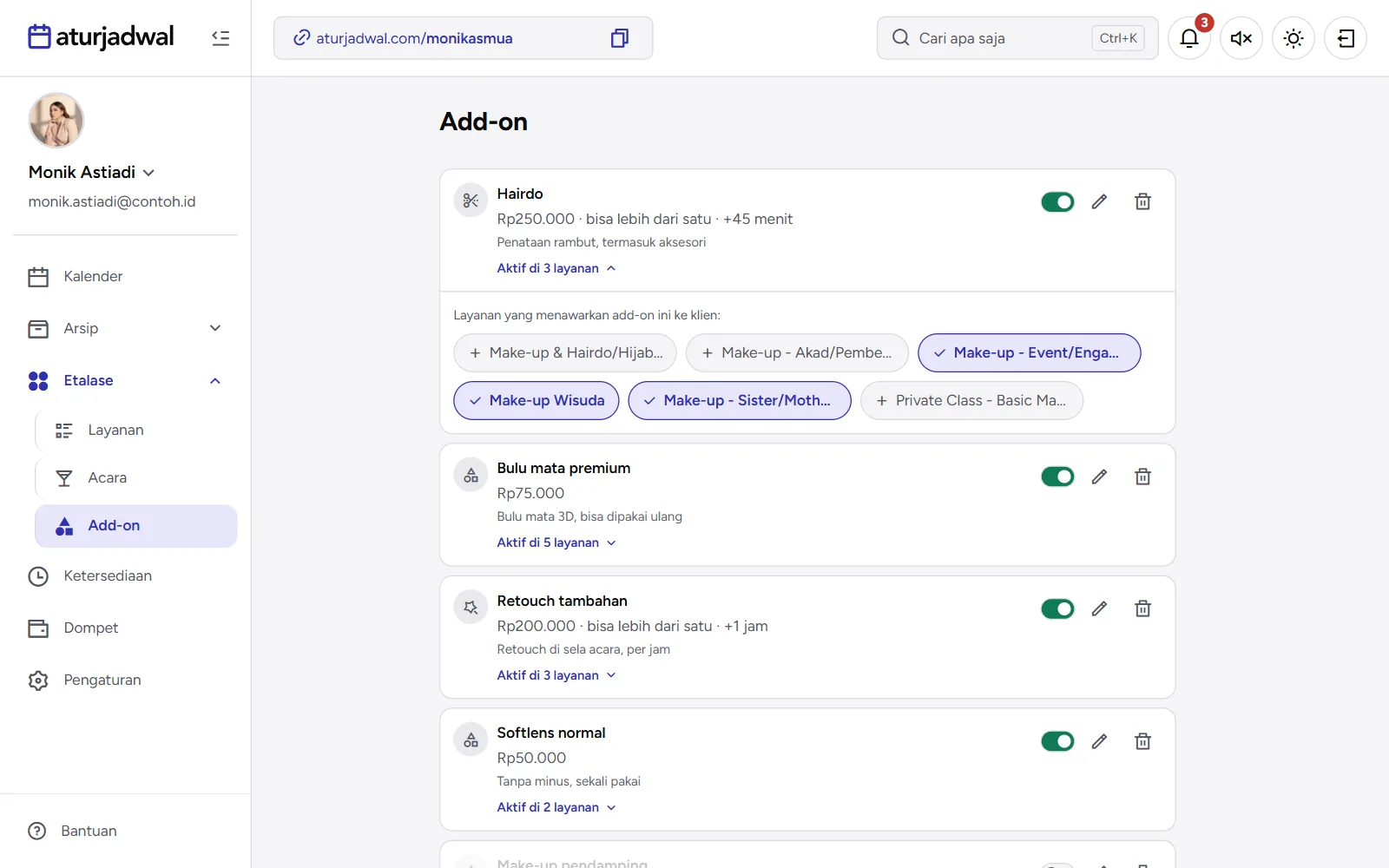The height and width of the screenshot is (868, 1389).
Task: Expand Aktif di 2 layanan
Action: point(556,807)
